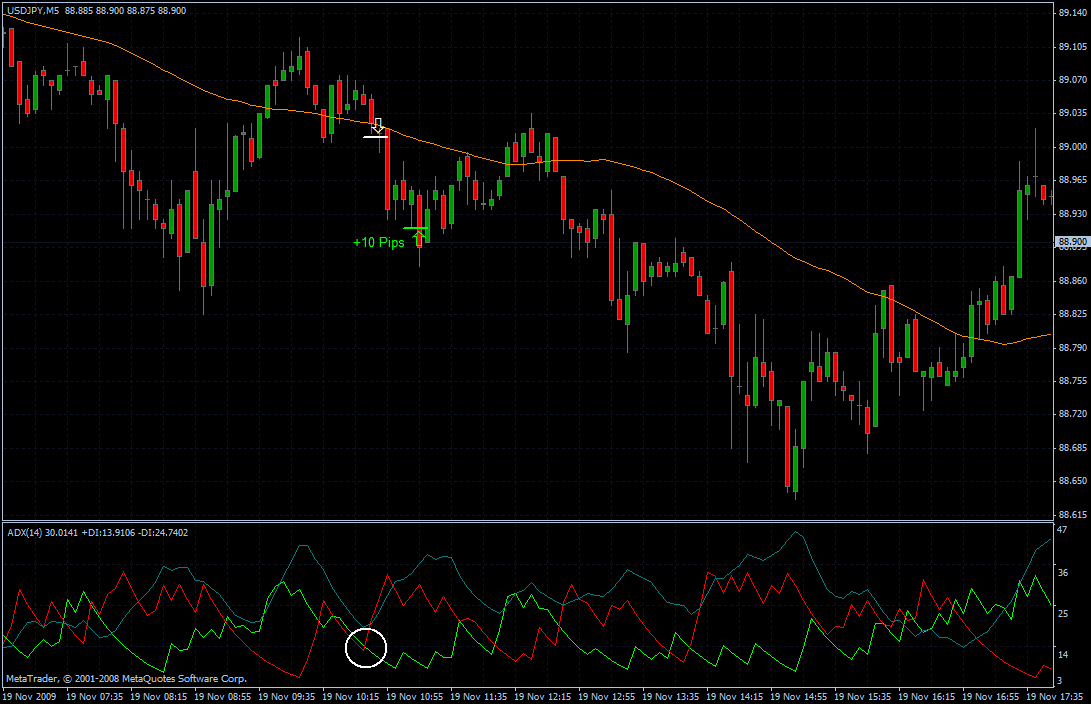Click the 47 level on ADX scale
Image resolution: width=1091 pixels, height=704 pixels.
pos(1062,530)
